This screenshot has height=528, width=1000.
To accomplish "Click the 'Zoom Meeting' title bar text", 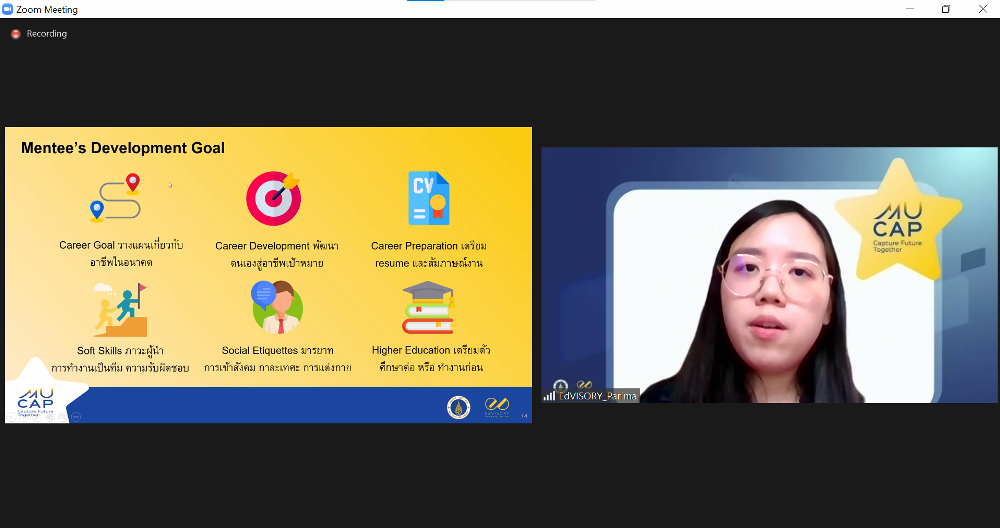I will point(47,10).
